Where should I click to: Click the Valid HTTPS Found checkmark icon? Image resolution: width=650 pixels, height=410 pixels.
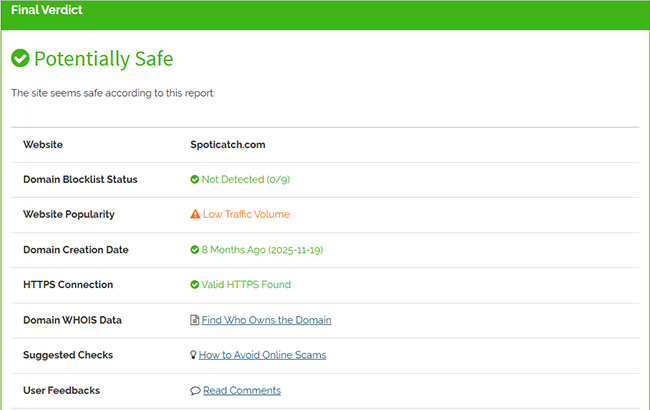[x=194, y=284]
